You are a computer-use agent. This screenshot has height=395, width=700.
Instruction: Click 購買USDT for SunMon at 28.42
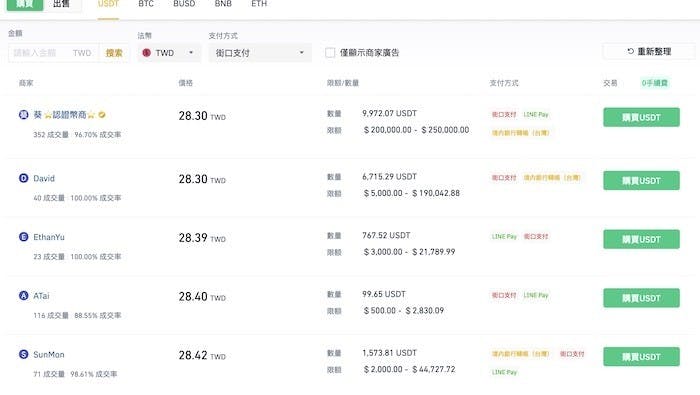[x=641, y=357]
